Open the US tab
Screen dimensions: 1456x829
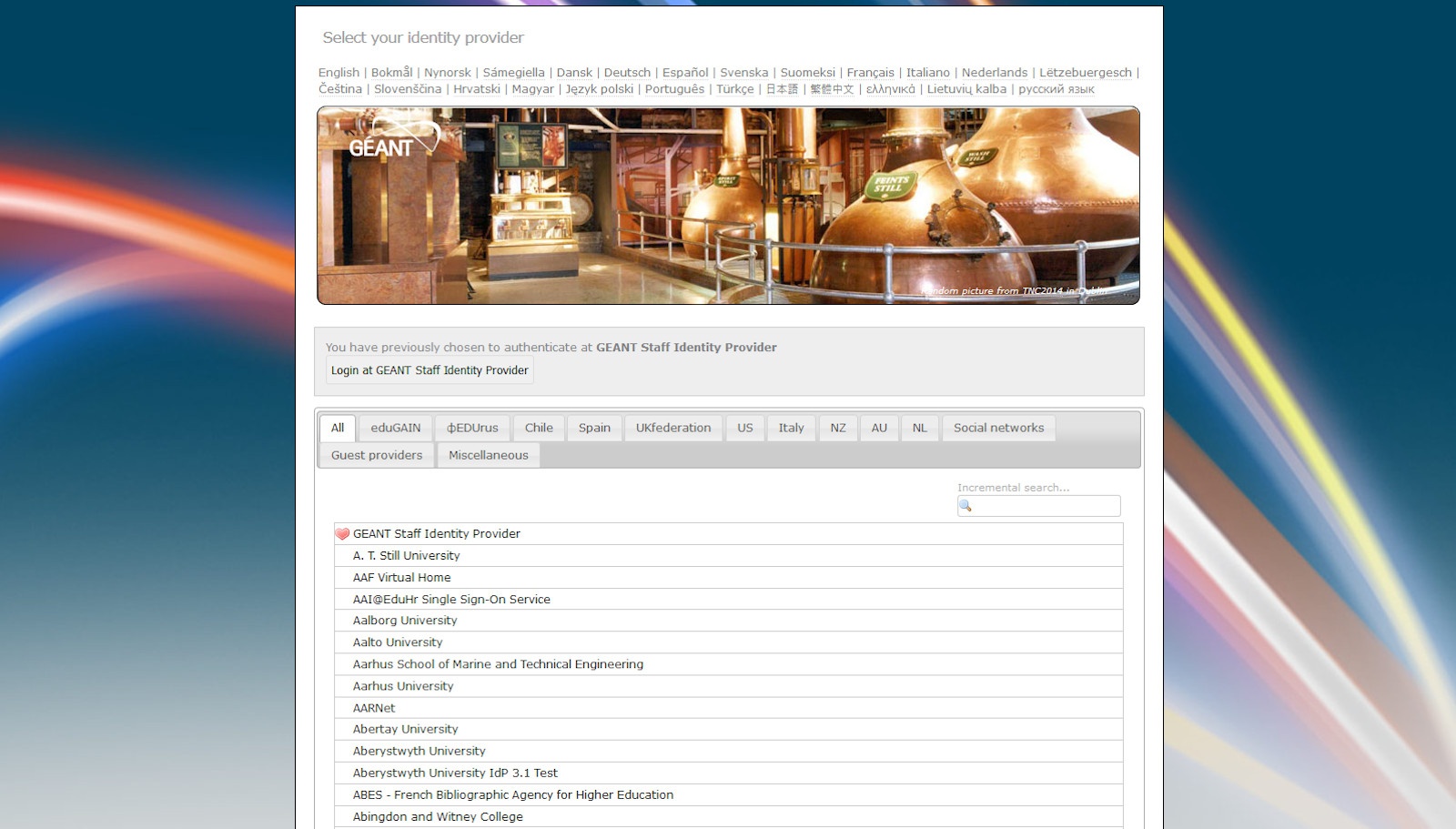click(x=745, y=428)
